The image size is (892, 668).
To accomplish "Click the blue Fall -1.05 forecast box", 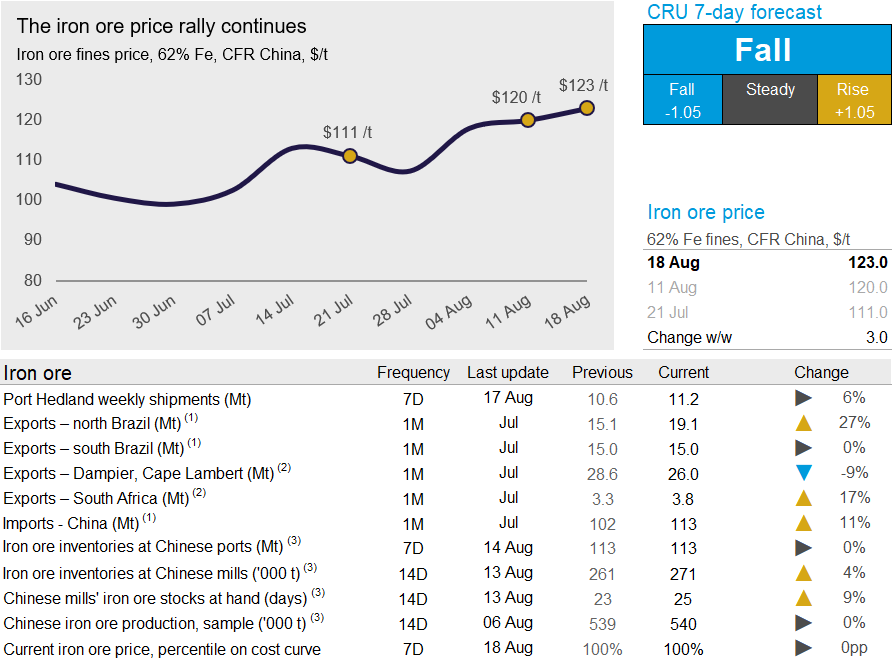I will click(681, 100).
